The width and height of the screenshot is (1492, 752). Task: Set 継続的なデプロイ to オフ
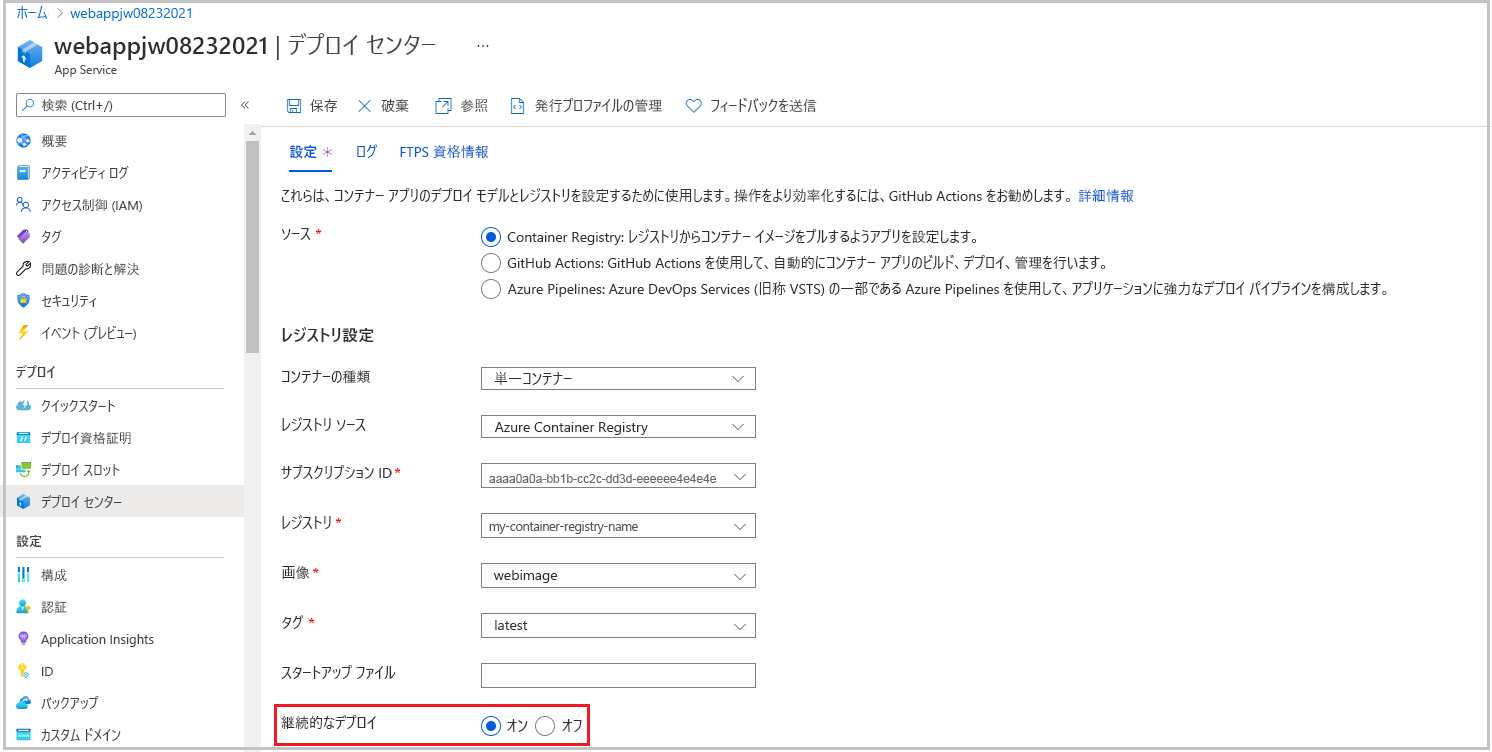545,726
